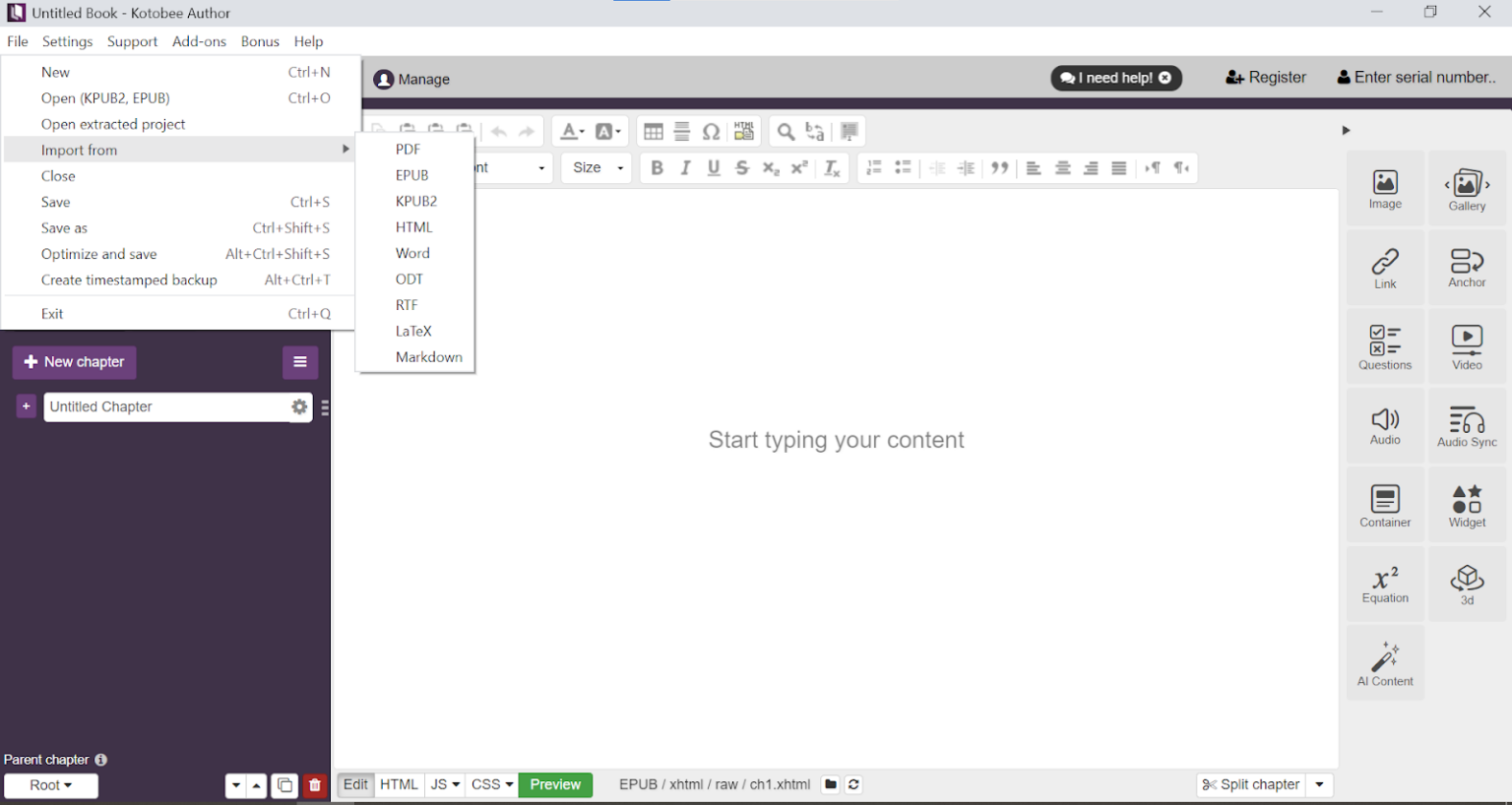Open the chapters hamburger menu
Screen dimensions: 1512x805
point(300,362)
